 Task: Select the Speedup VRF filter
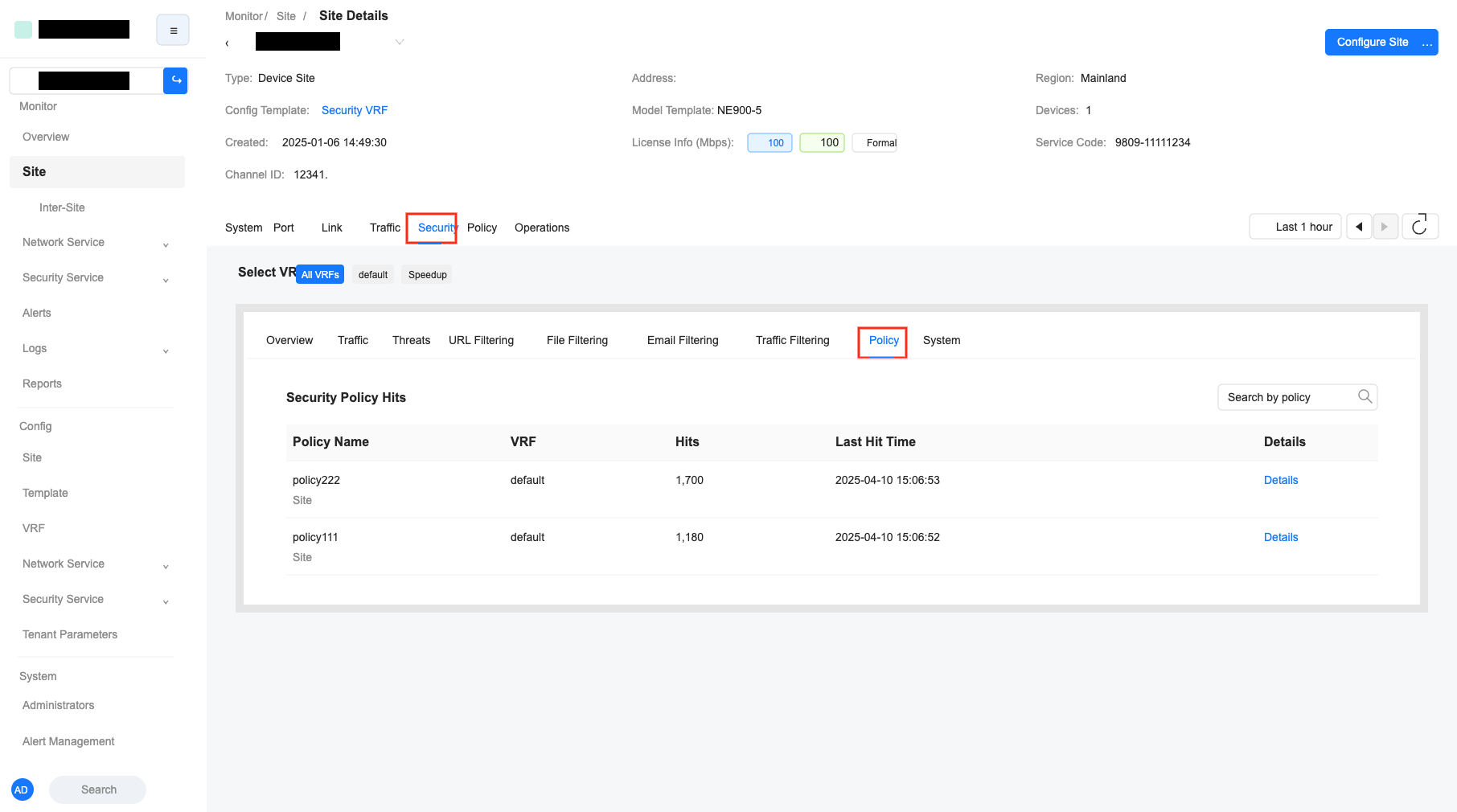[x=427, y=274]
